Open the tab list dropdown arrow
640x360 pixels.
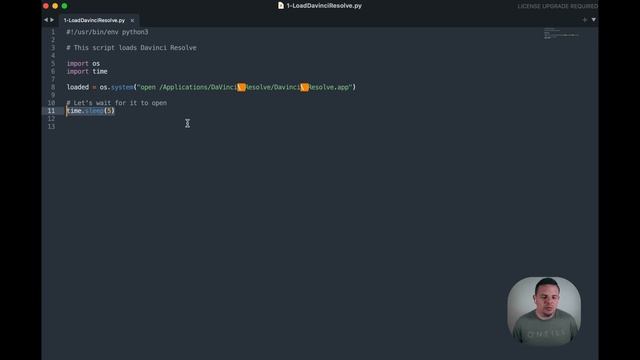tap(593, 20)
